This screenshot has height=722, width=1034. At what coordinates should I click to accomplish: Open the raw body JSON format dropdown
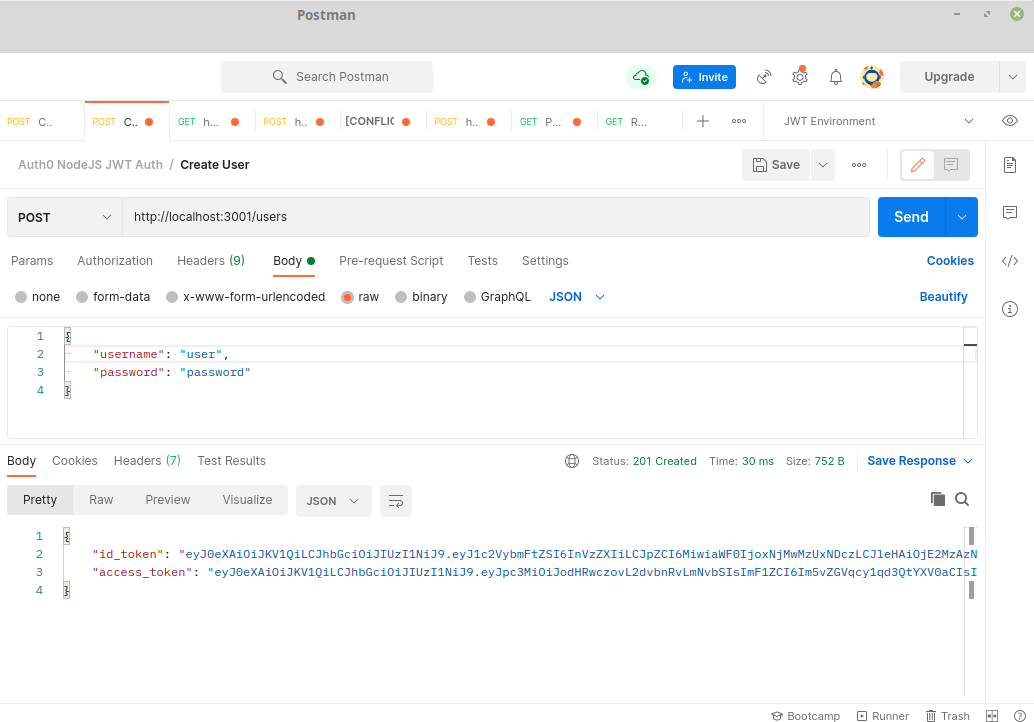(577, 297)
